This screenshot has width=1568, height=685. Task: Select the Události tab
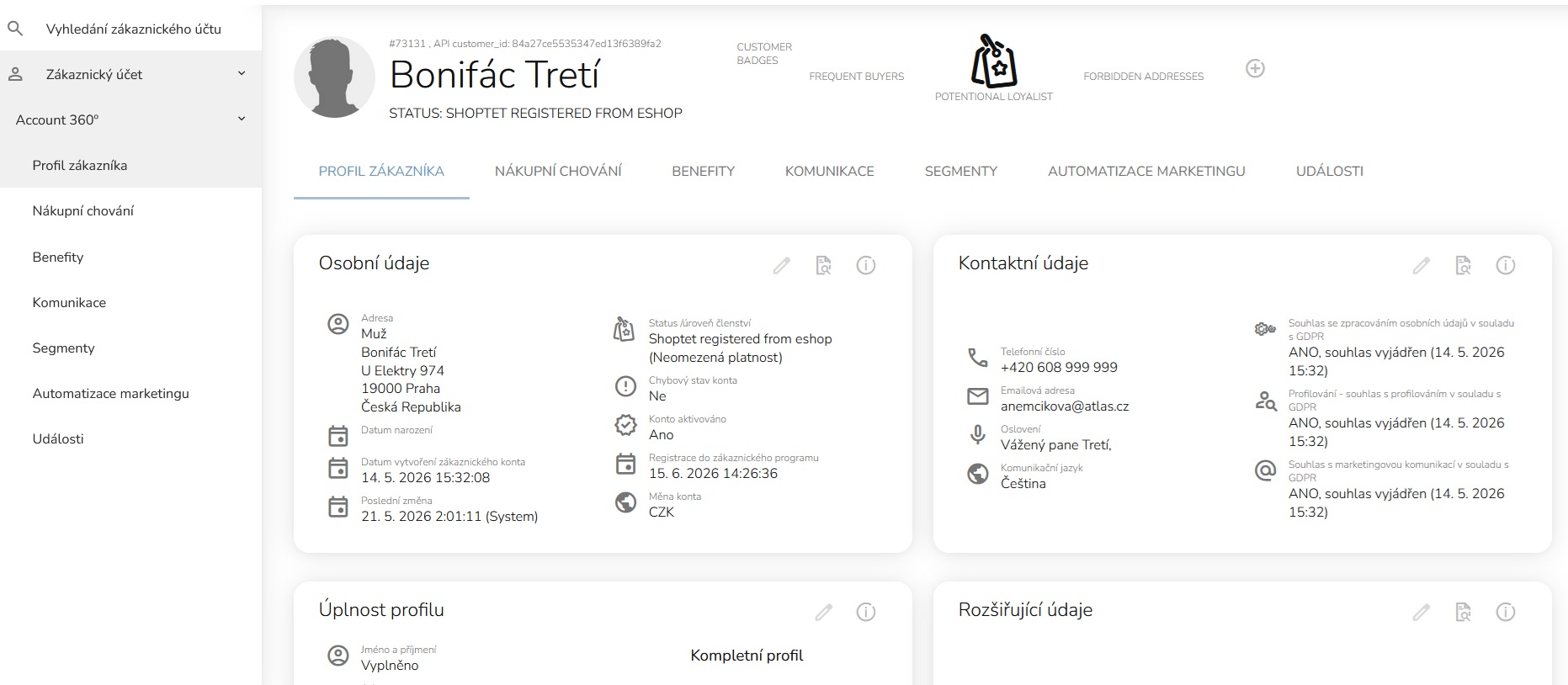point(1330,171)
